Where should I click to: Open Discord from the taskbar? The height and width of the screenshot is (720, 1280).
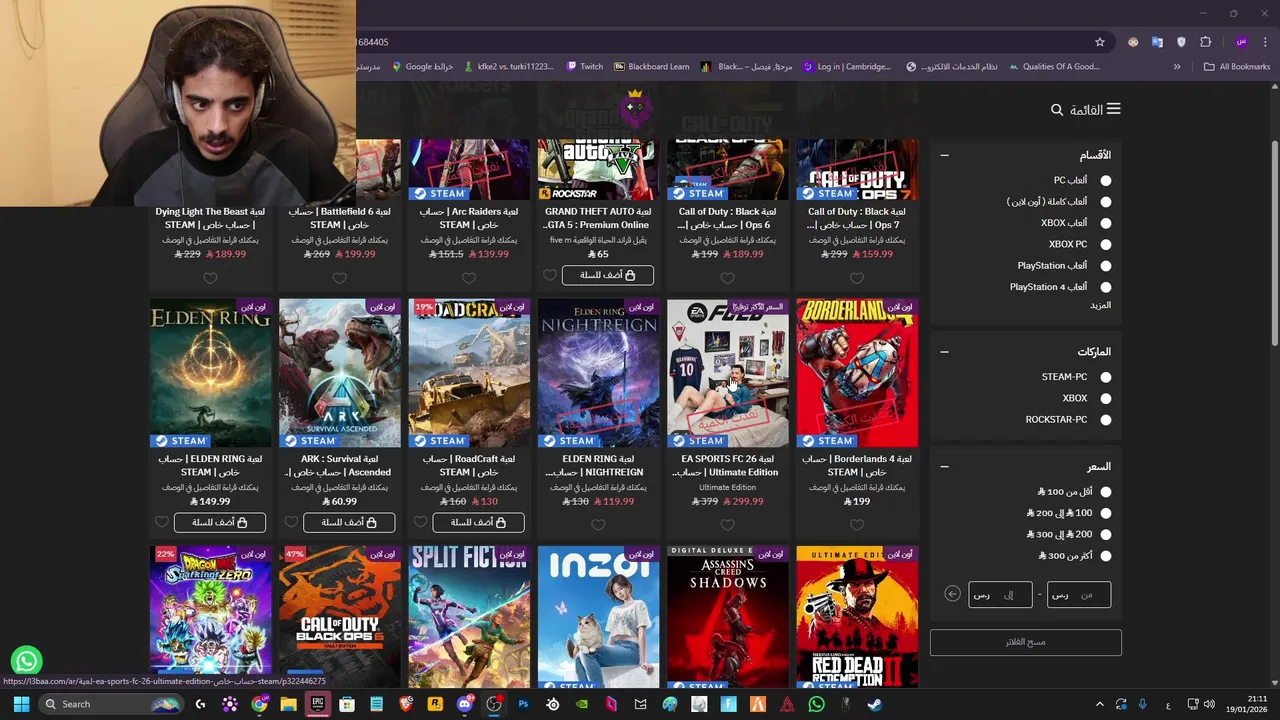(464, 704)
